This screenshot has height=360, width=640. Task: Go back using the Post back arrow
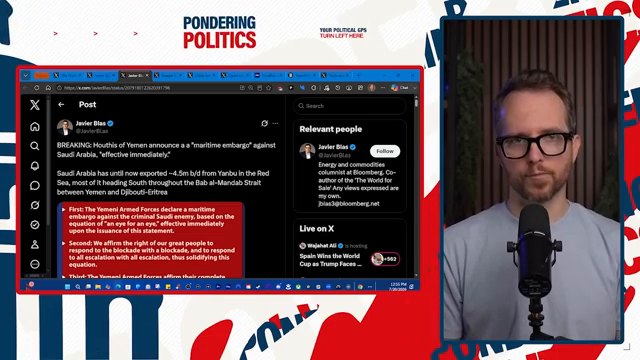click(x=61, y=105)
